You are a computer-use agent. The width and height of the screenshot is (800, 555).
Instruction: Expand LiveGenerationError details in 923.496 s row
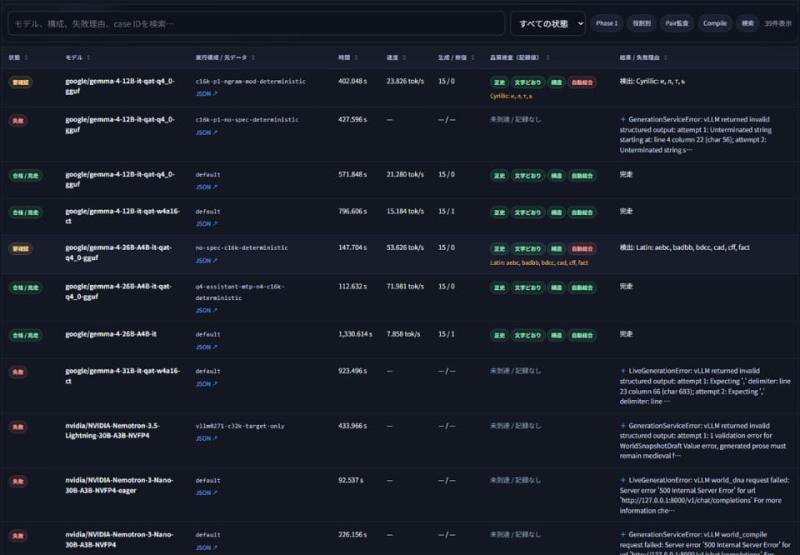(623, 371)
